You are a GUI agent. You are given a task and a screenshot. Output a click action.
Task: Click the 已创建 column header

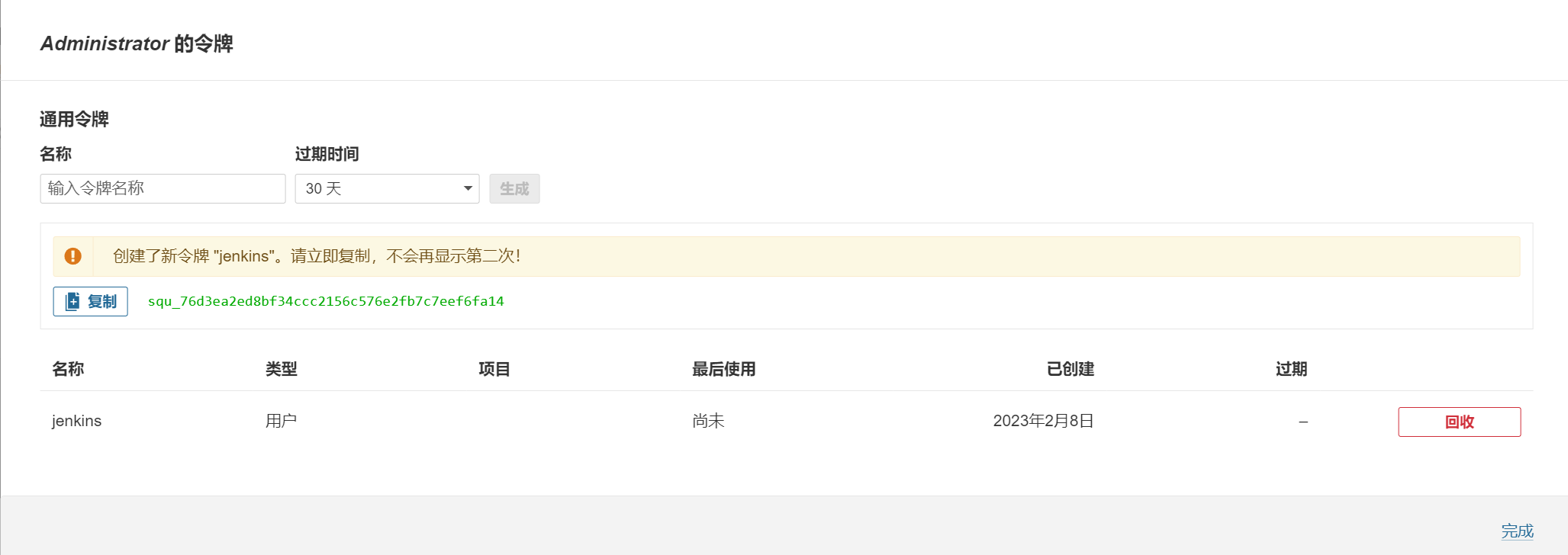[x=1070, y=369]
